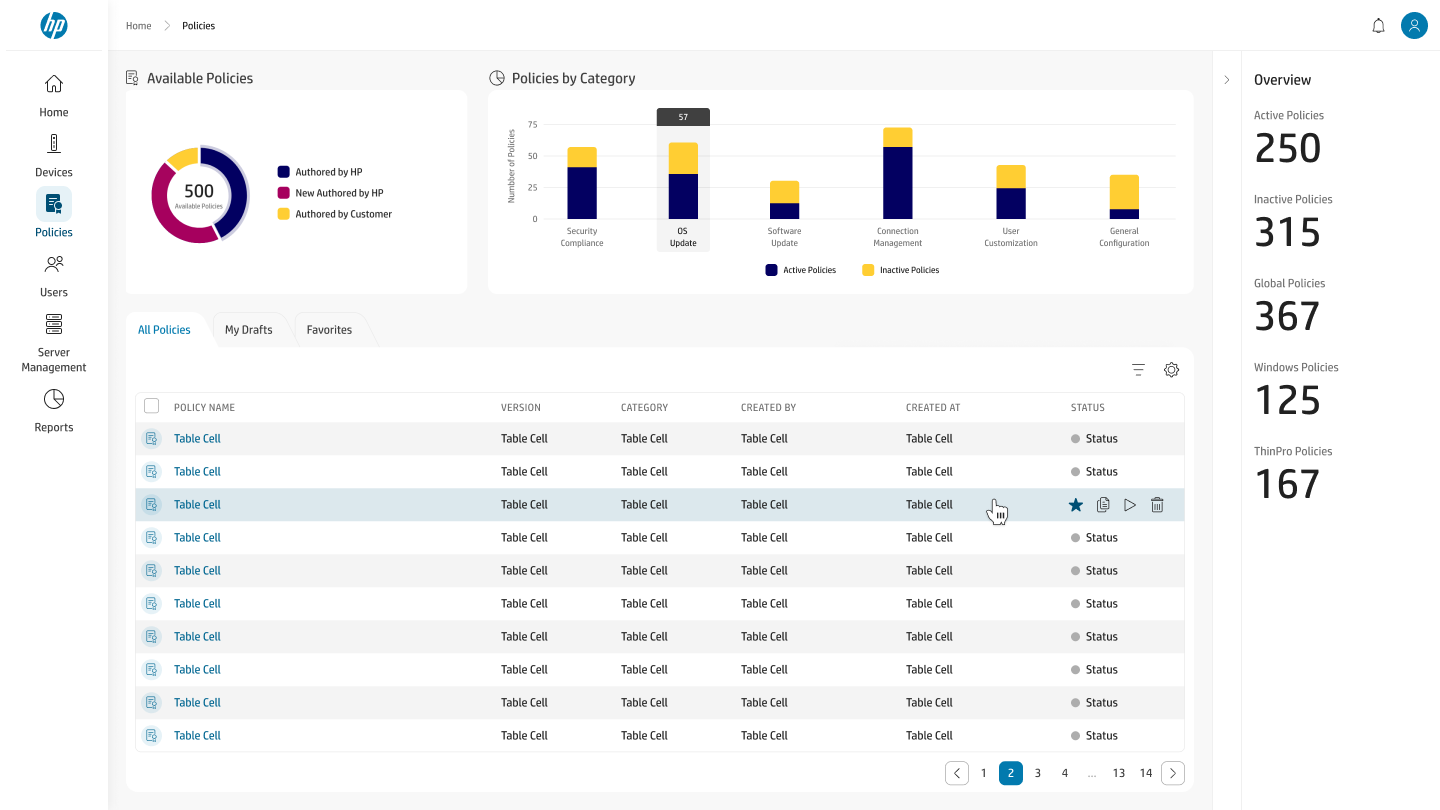Click the Inactive Policies 315 value
This screenshot has height=810, width=1440.
pyautogui.click(x=1288, y=232)
